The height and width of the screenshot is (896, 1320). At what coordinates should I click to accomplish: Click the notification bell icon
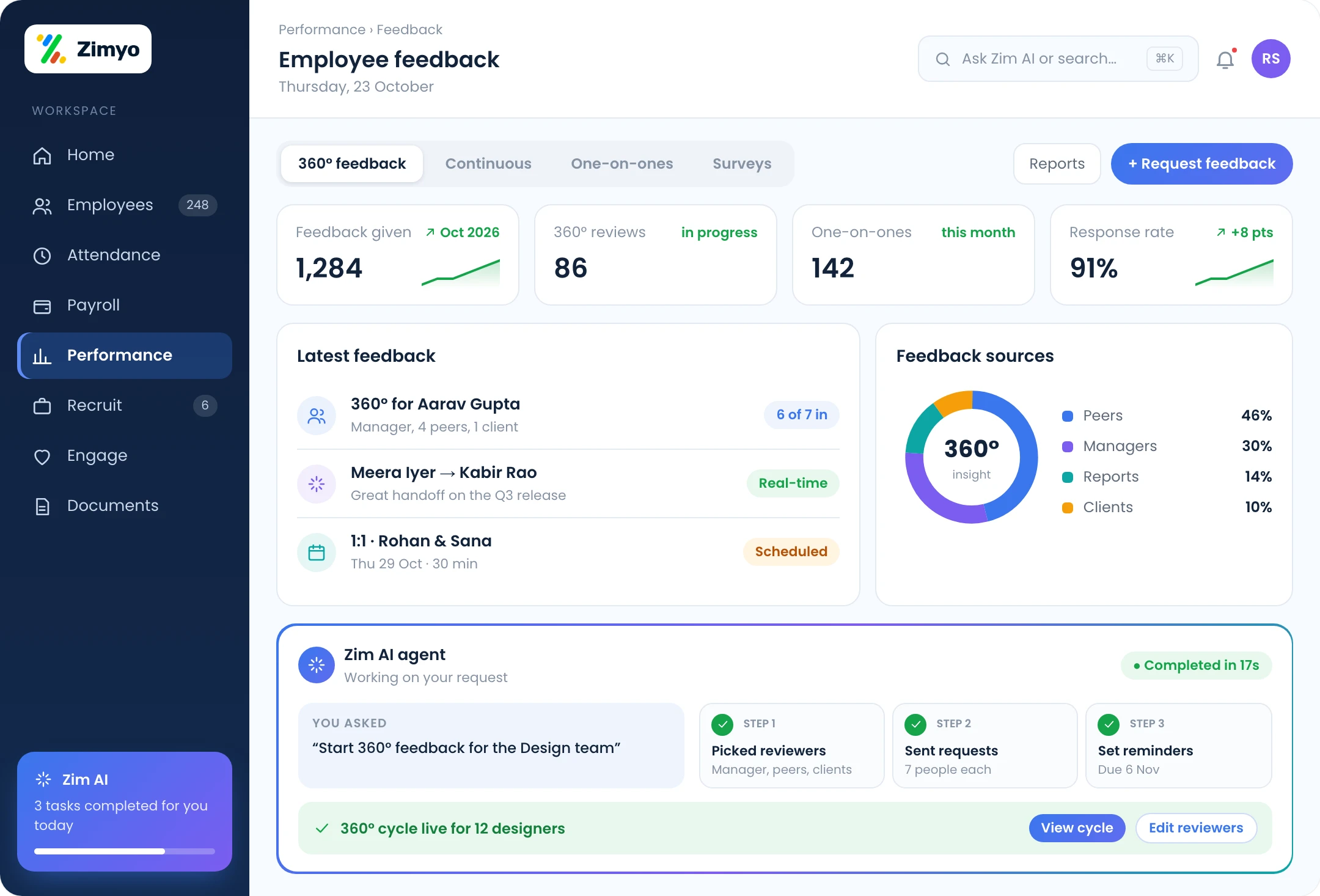click(x=1225, y=59)
